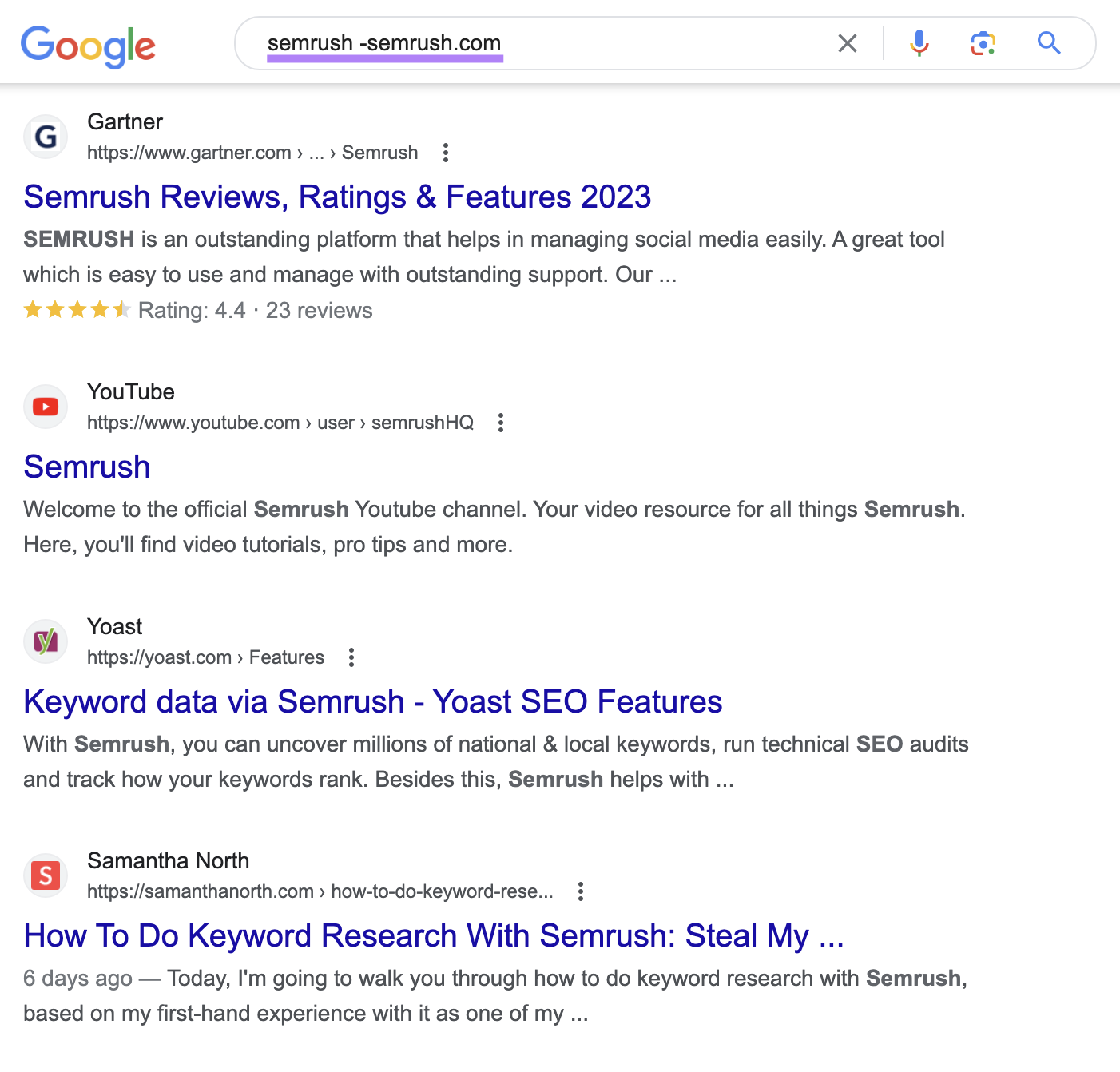Submit search with magnifying glass icon
The width and height of the screenshot is (1120, 1072).
tap(1049, 43)
